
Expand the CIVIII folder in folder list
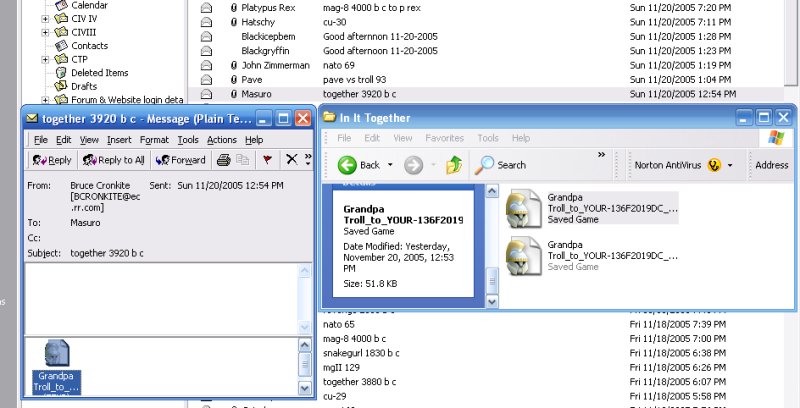[45, 32]
